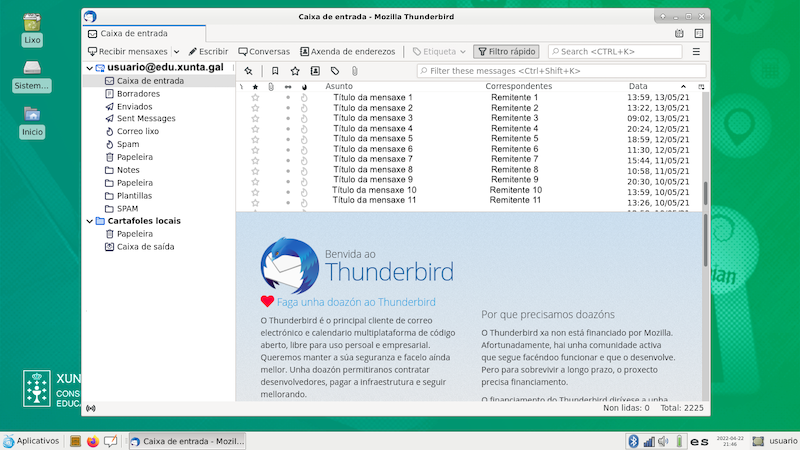Open the Thunderbird hamburger menu
This screenshot has width=800, height=450.
pyautogui.click(x=696, y=51)
